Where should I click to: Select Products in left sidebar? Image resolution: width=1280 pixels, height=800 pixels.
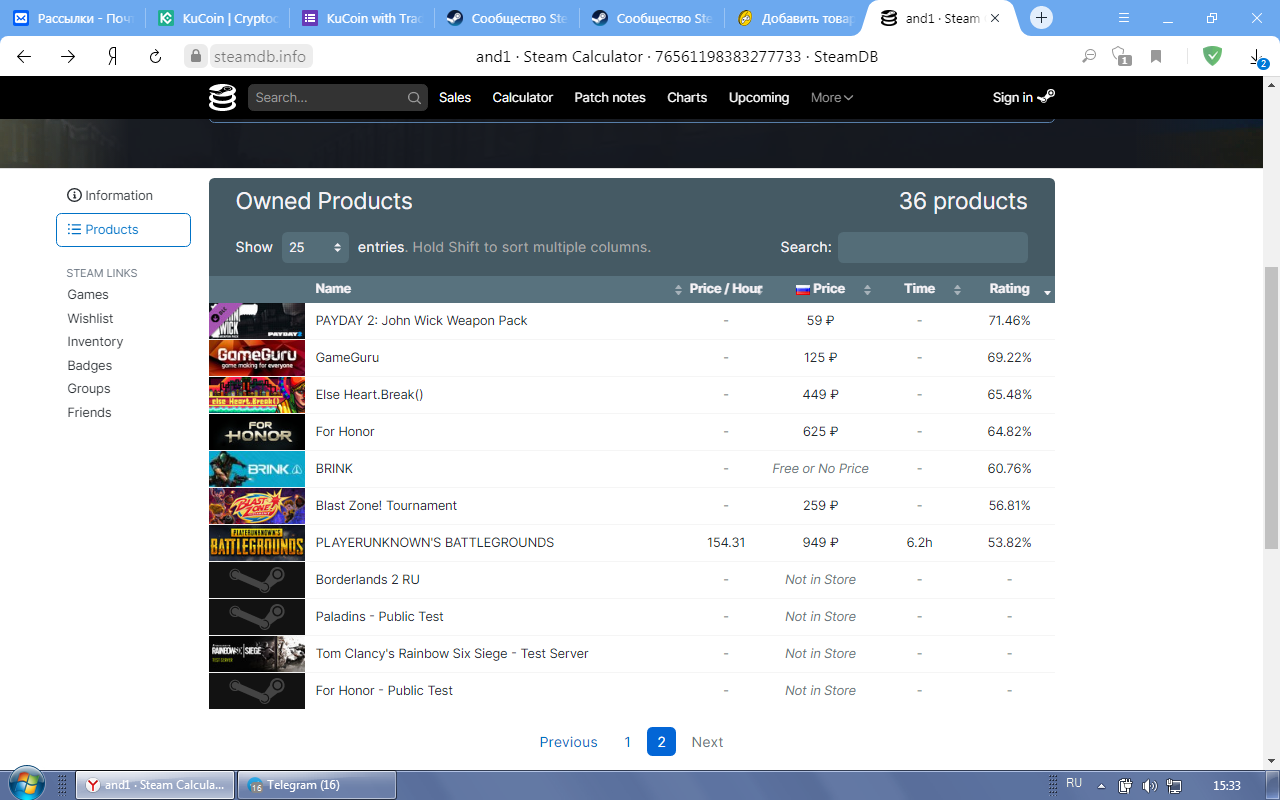click(x=123, y=230)
